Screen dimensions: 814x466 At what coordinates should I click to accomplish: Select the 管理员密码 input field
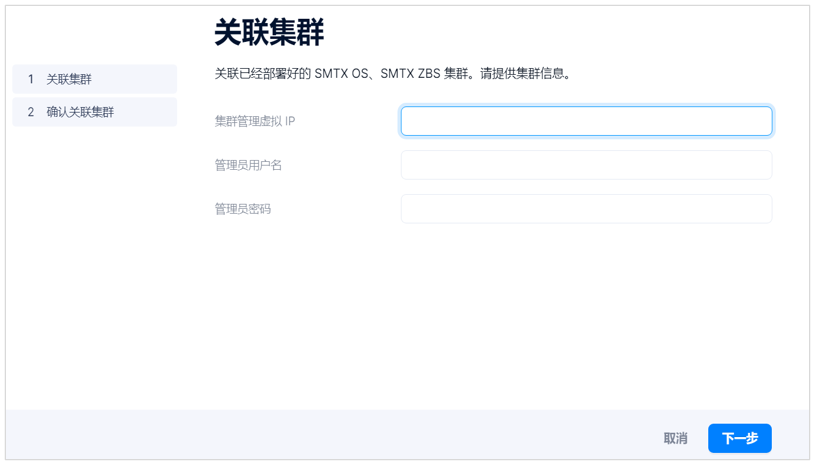pyautogui.click(x=586, y=209)
